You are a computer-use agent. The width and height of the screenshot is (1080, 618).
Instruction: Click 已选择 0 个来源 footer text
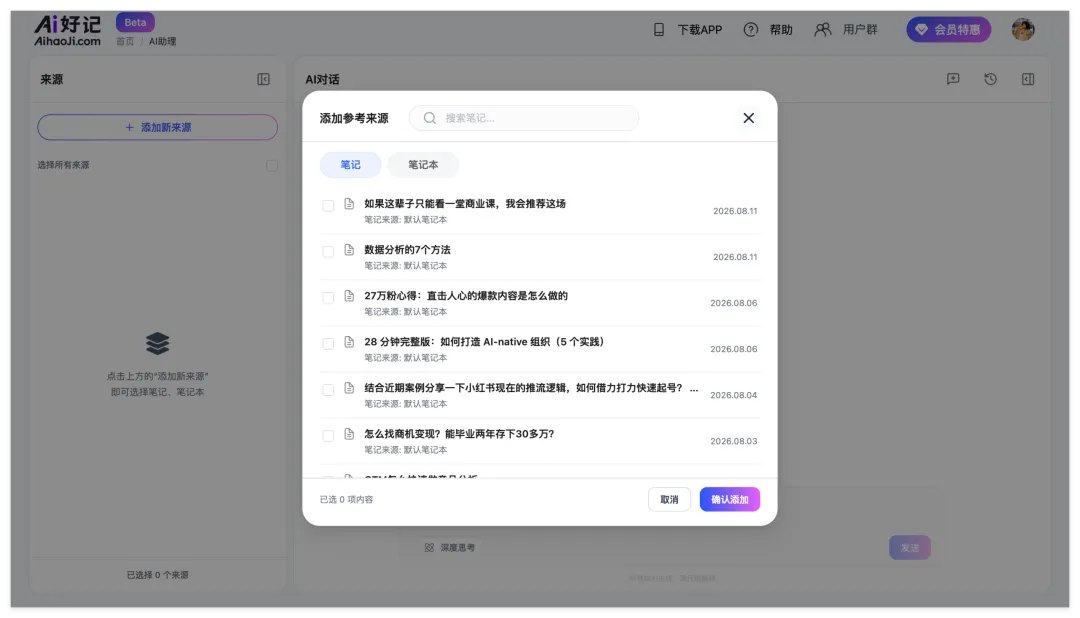pyautogui.click(x=158, y=575)
